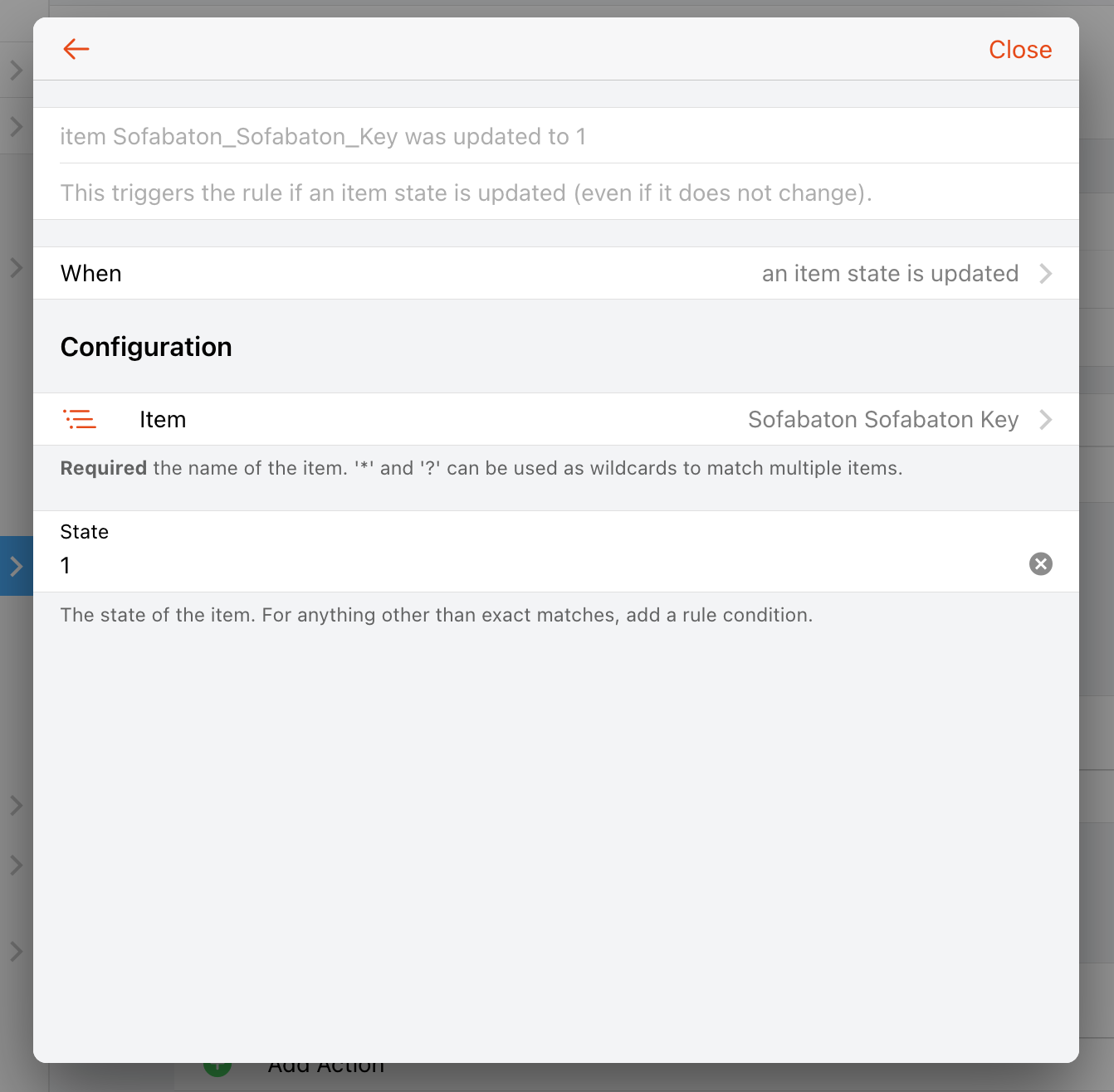Click the blue highlighted chevron on left edge
The width and height of the screenshot is (1114, 1092).
(x=16, y=566)
